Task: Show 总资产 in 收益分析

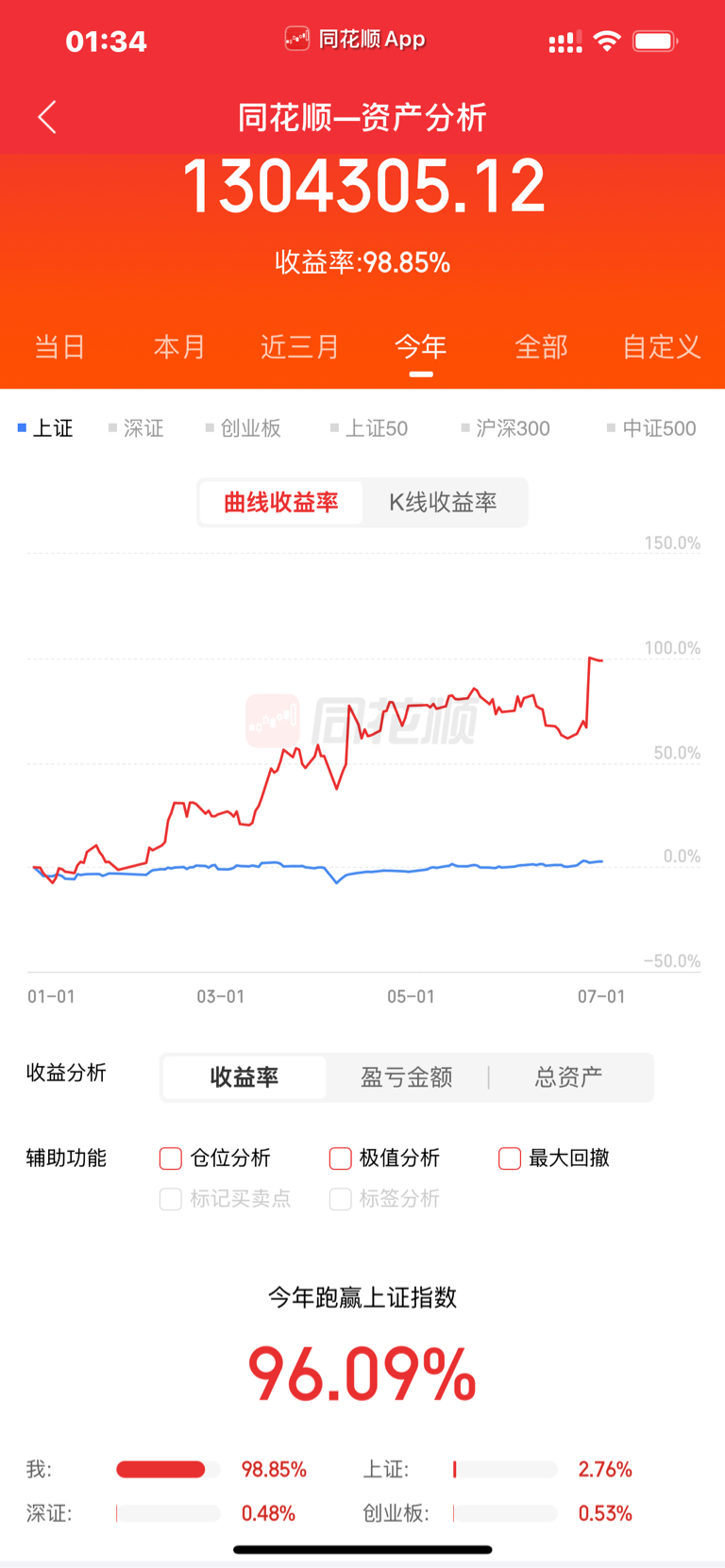Action: pos(568,1077)
